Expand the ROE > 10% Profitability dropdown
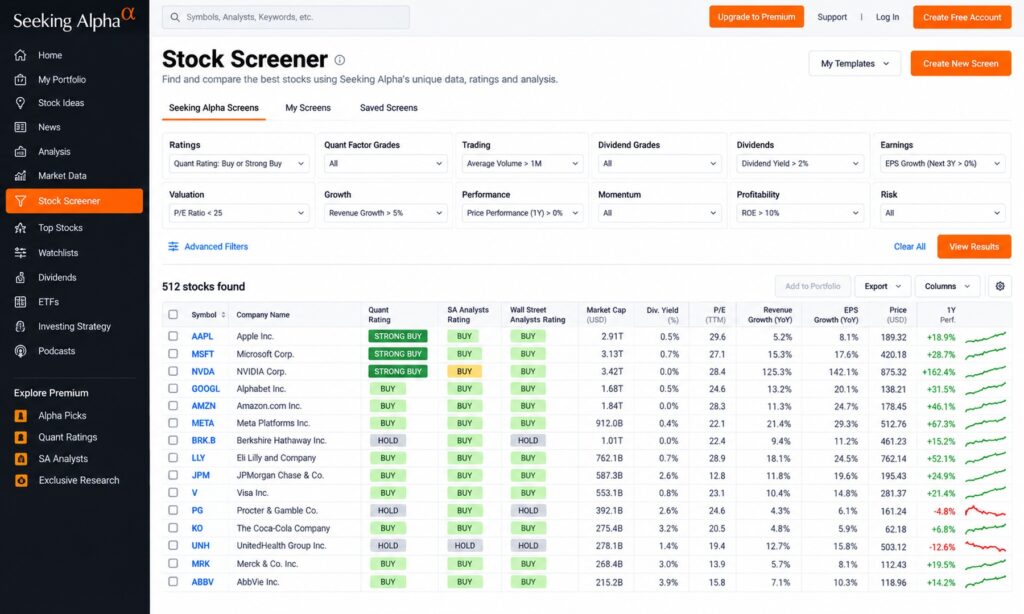1024x614 pixels. 800,213
